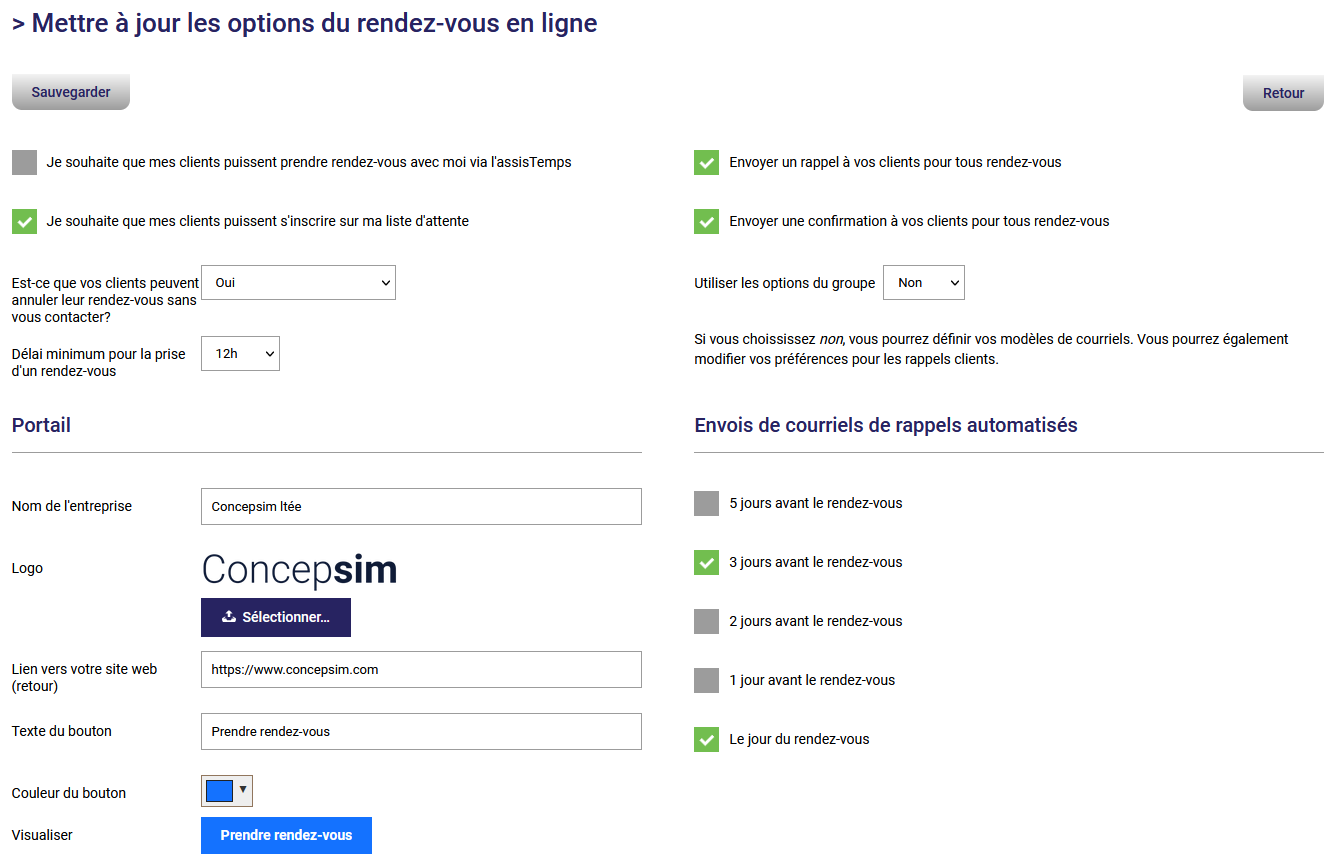This screenshot has width=1344, height=858.
Task: Click the Sauvegarder button
Action: click(x=71, y=92)
